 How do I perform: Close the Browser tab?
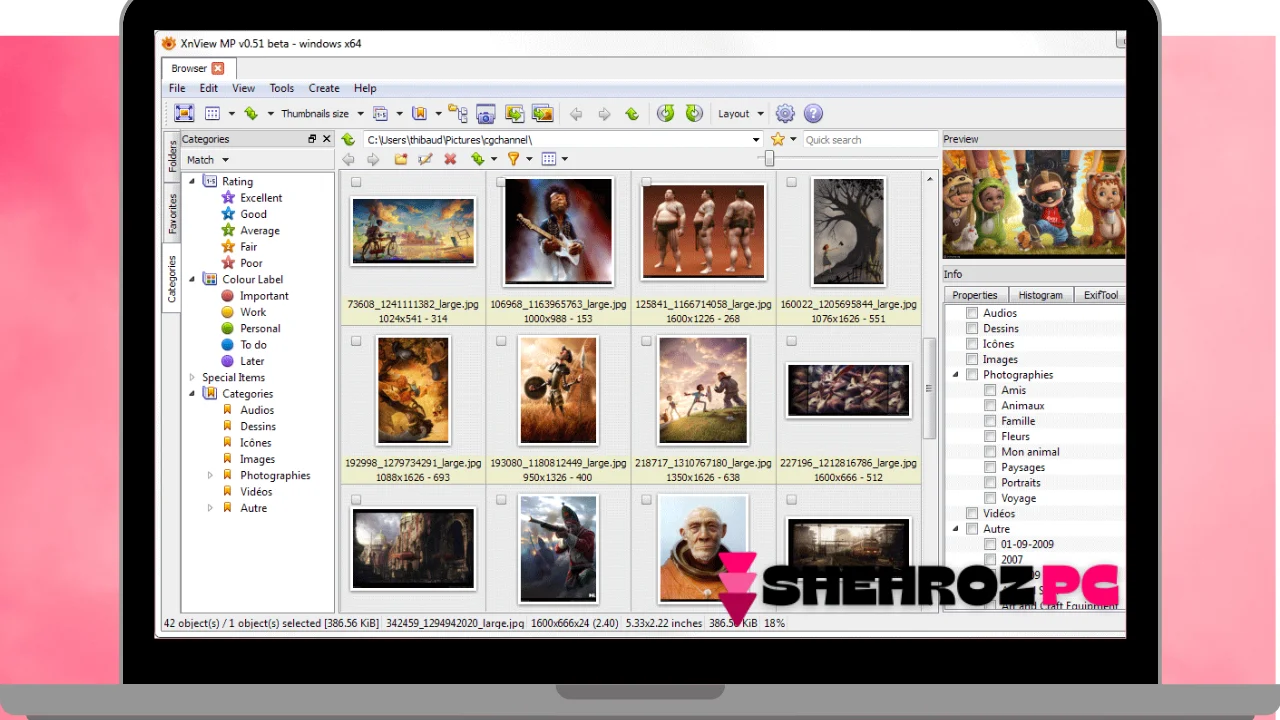[218, 68]
